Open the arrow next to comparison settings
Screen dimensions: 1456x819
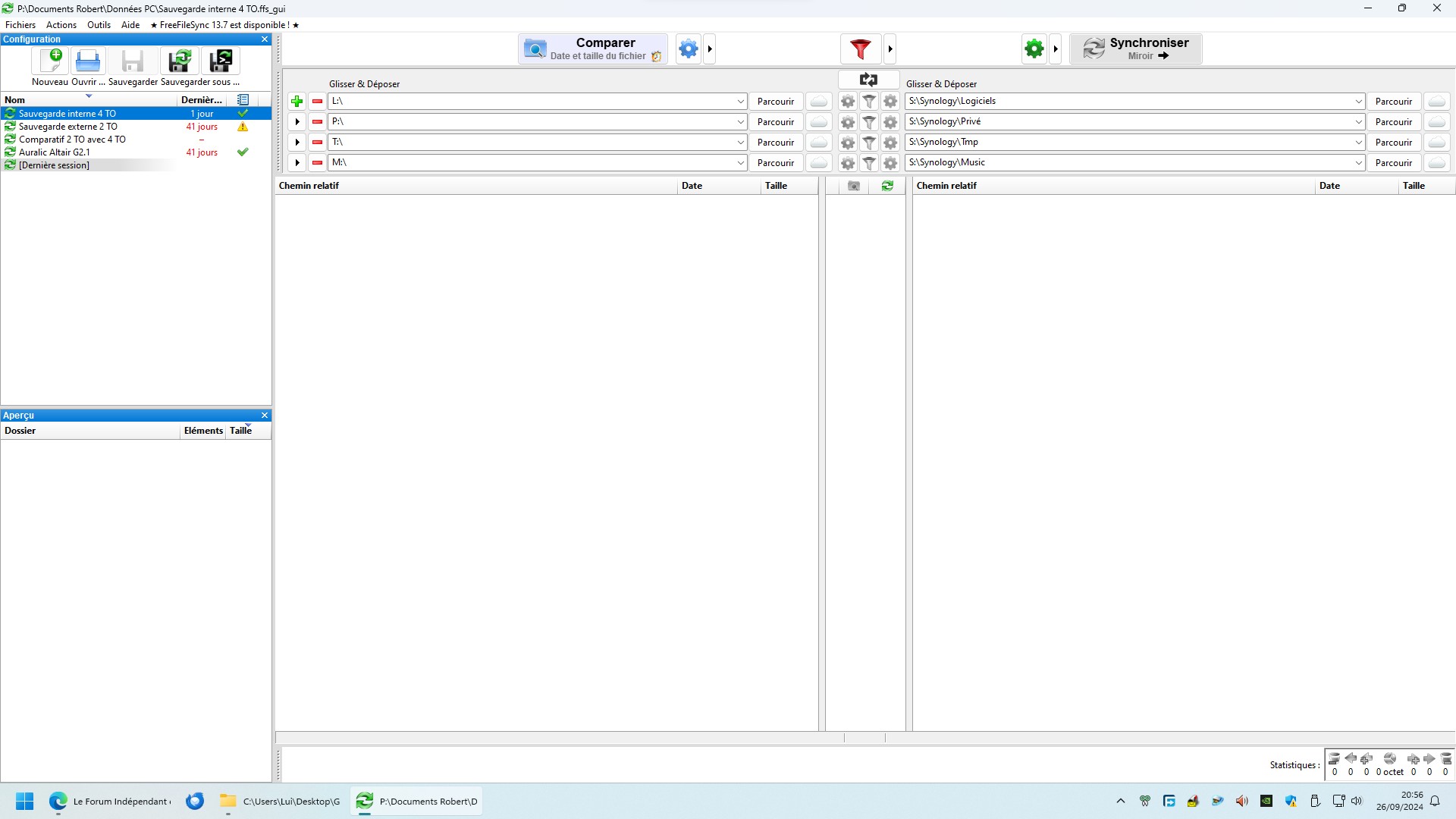[x=710, y=49]
